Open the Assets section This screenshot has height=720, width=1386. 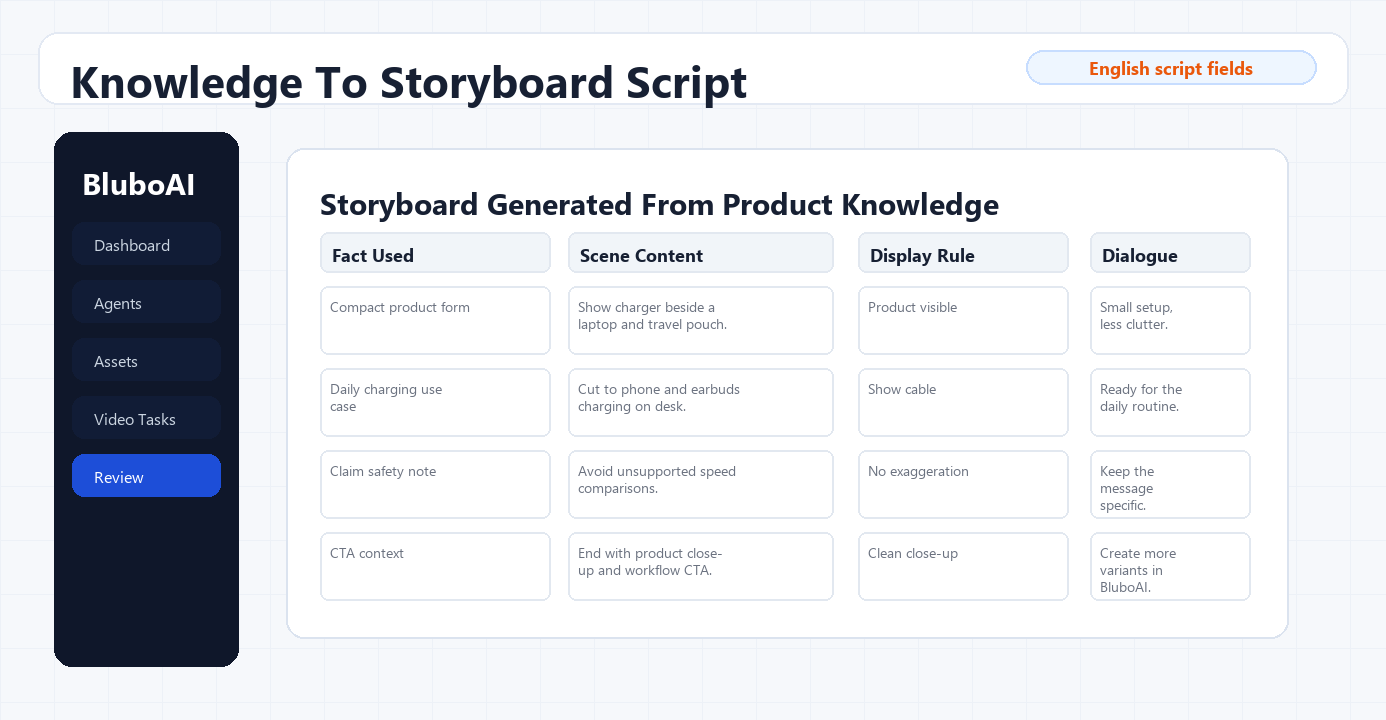click(x=146, y=361)
